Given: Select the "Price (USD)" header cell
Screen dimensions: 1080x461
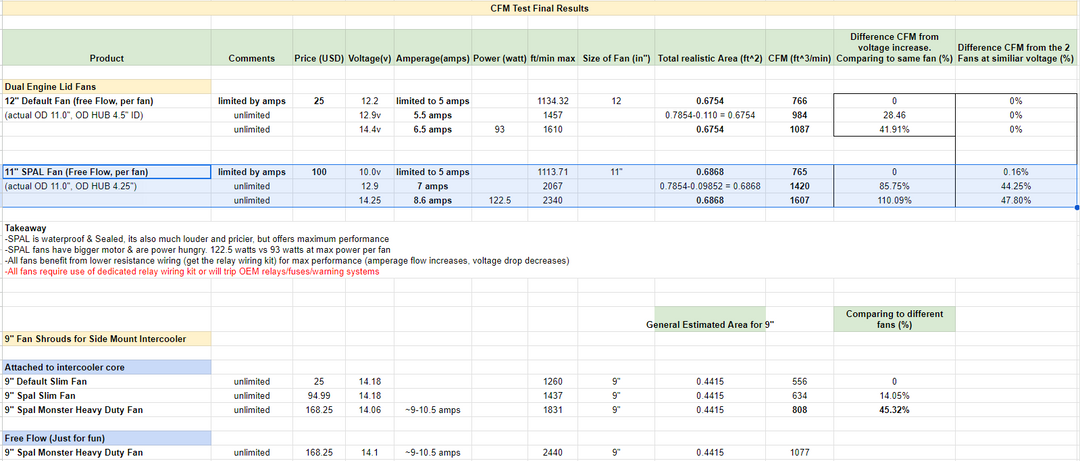Looking at the screenshot, I should click(318, 59).
